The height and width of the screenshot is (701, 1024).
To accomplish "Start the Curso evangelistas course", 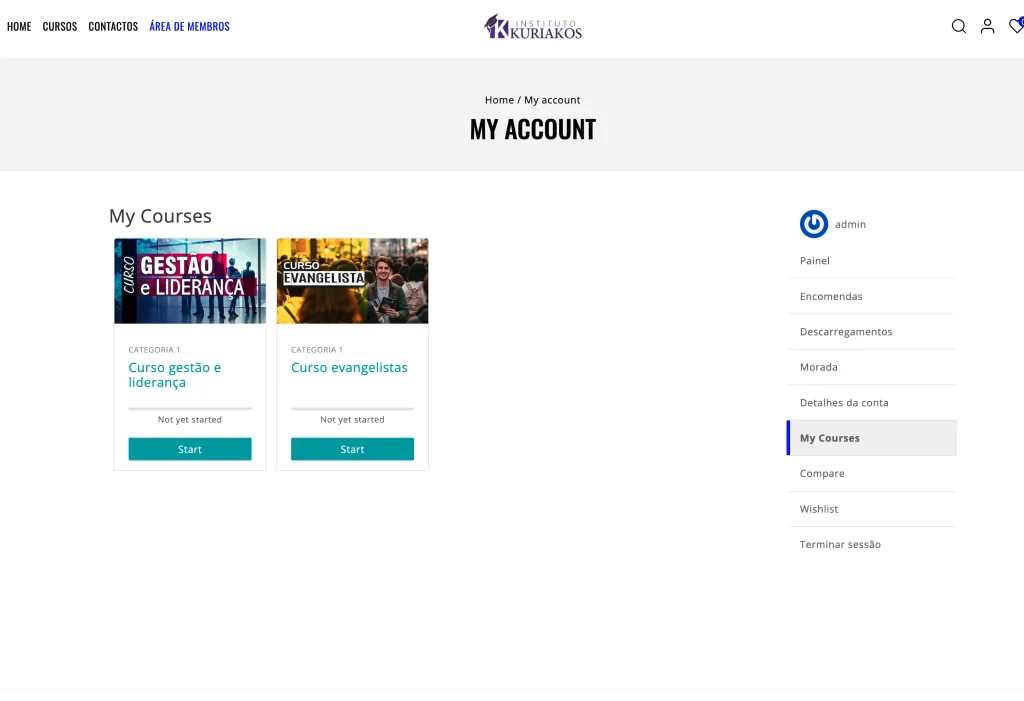I will click(352, 449).
